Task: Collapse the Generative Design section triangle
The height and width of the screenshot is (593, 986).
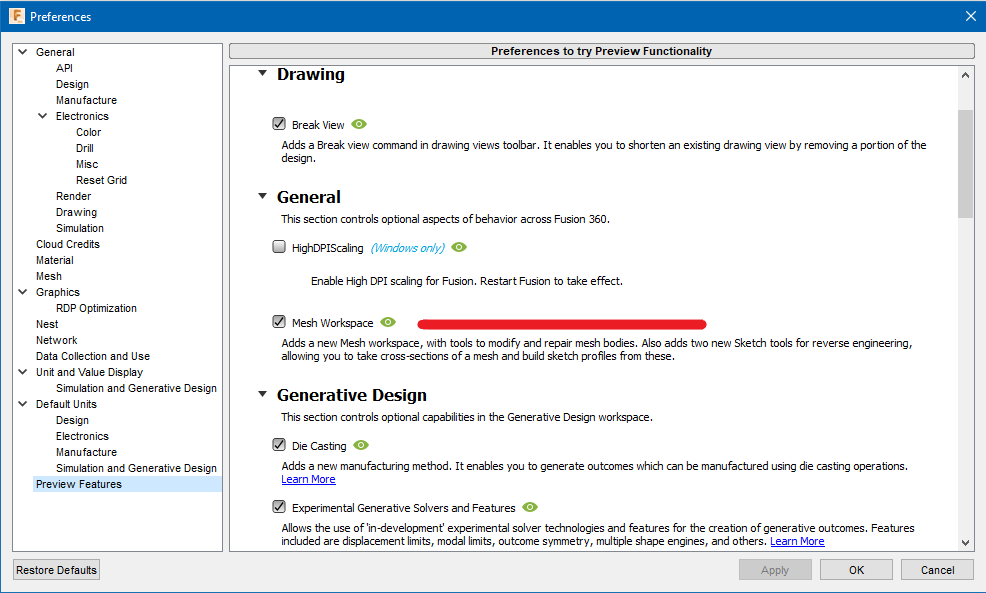Action: click(x=263, y=394)
